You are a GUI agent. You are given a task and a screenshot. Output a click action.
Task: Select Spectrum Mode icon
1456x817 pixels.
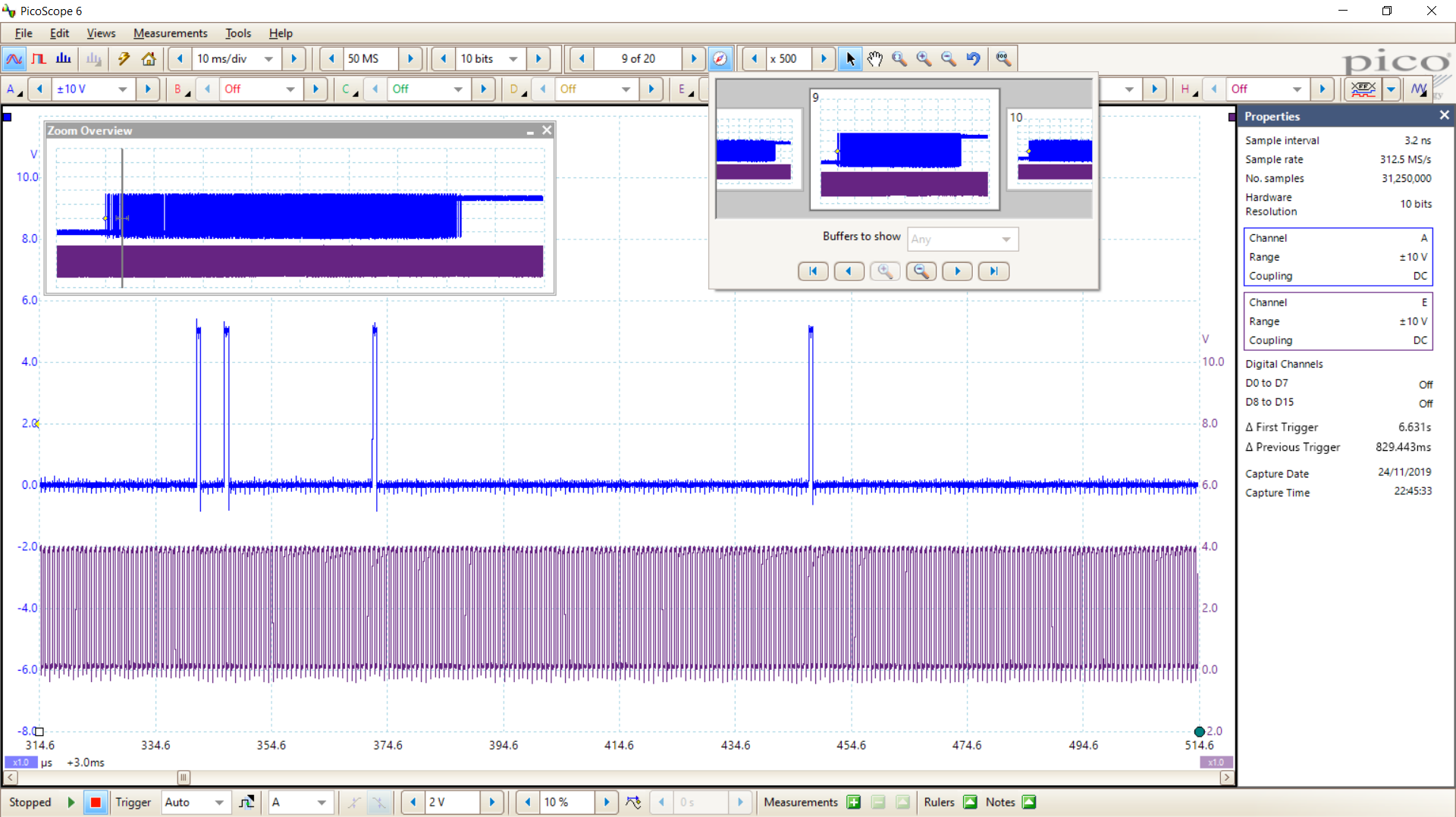click(x=64, y=58)
